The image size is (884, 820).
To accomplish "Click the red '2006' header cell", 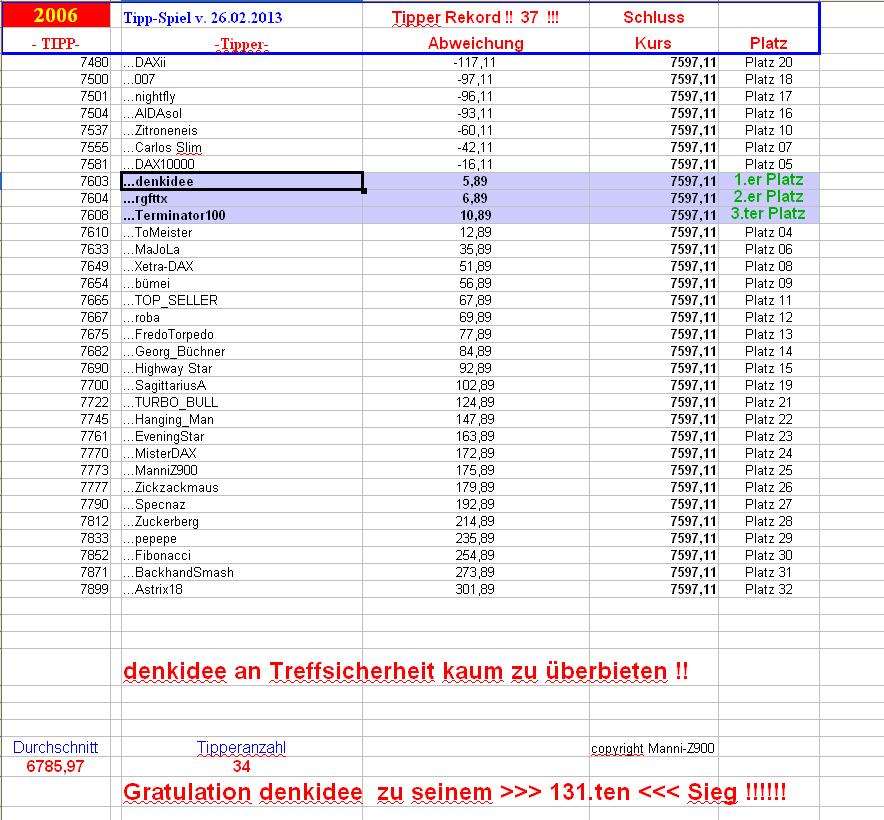I will tap(56, 15).
